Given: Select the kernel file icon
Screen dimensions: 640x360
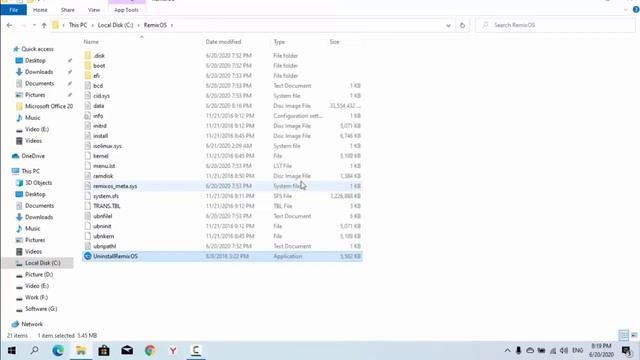Looking at the screenshot, I should click(87, 156).
